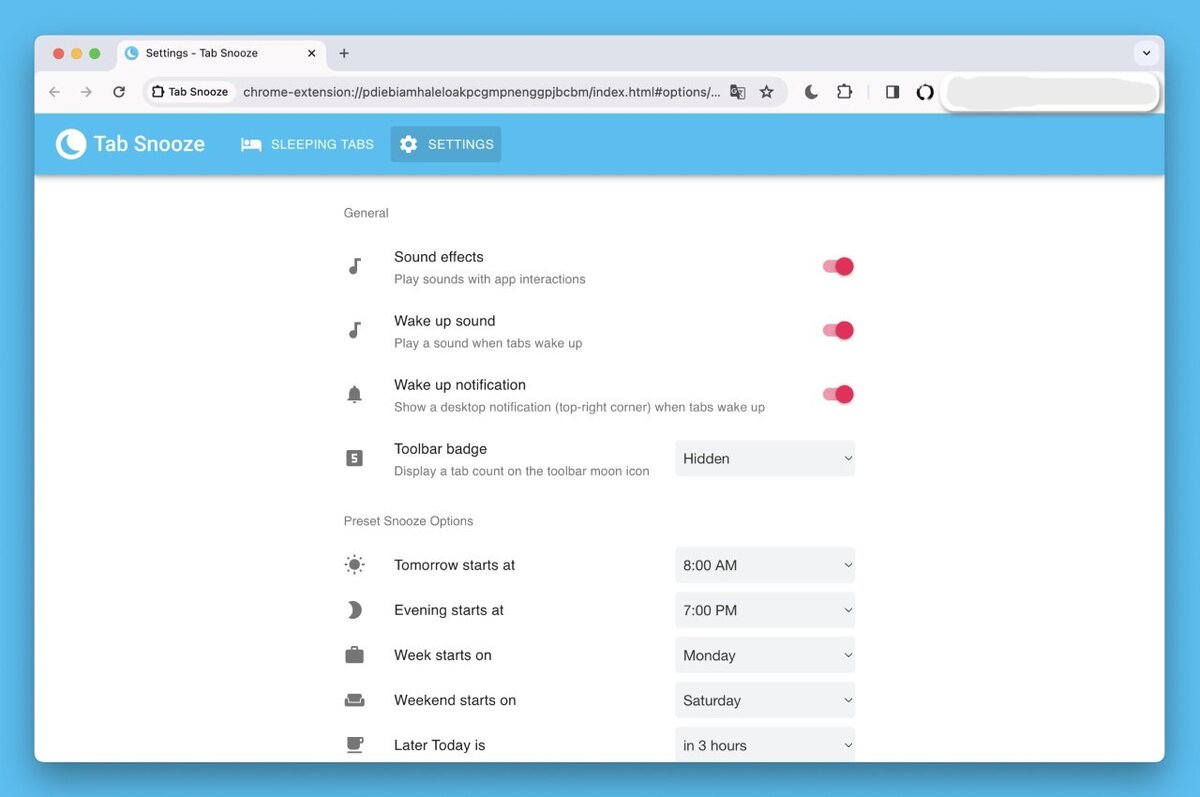The height and width of the screenshot is (797, 1200).
Task: Expand the Week starts on dropdown
Action: [x=765, y=655]
